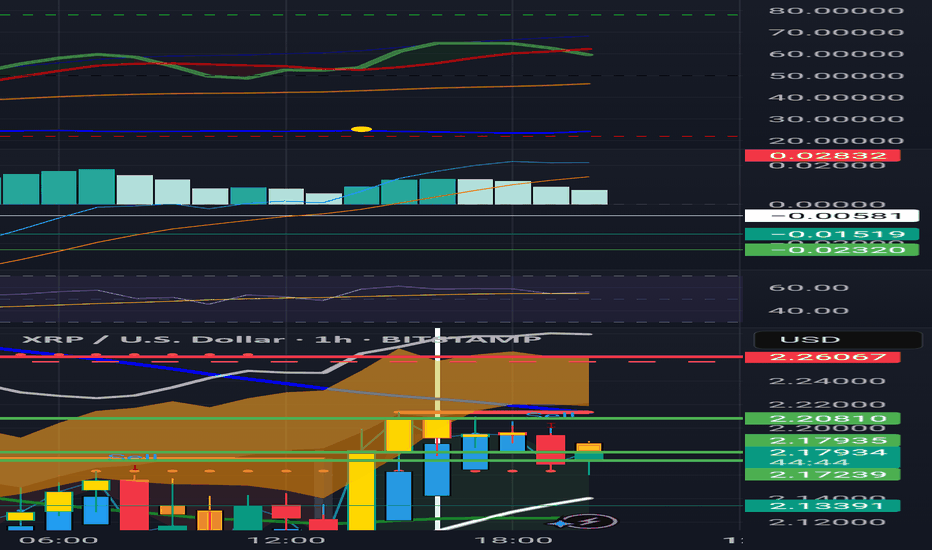The height and width of the screenshot is (550, 932).
Task: Click the 2.12000 price scale value
Action: (x=827, y=523)
